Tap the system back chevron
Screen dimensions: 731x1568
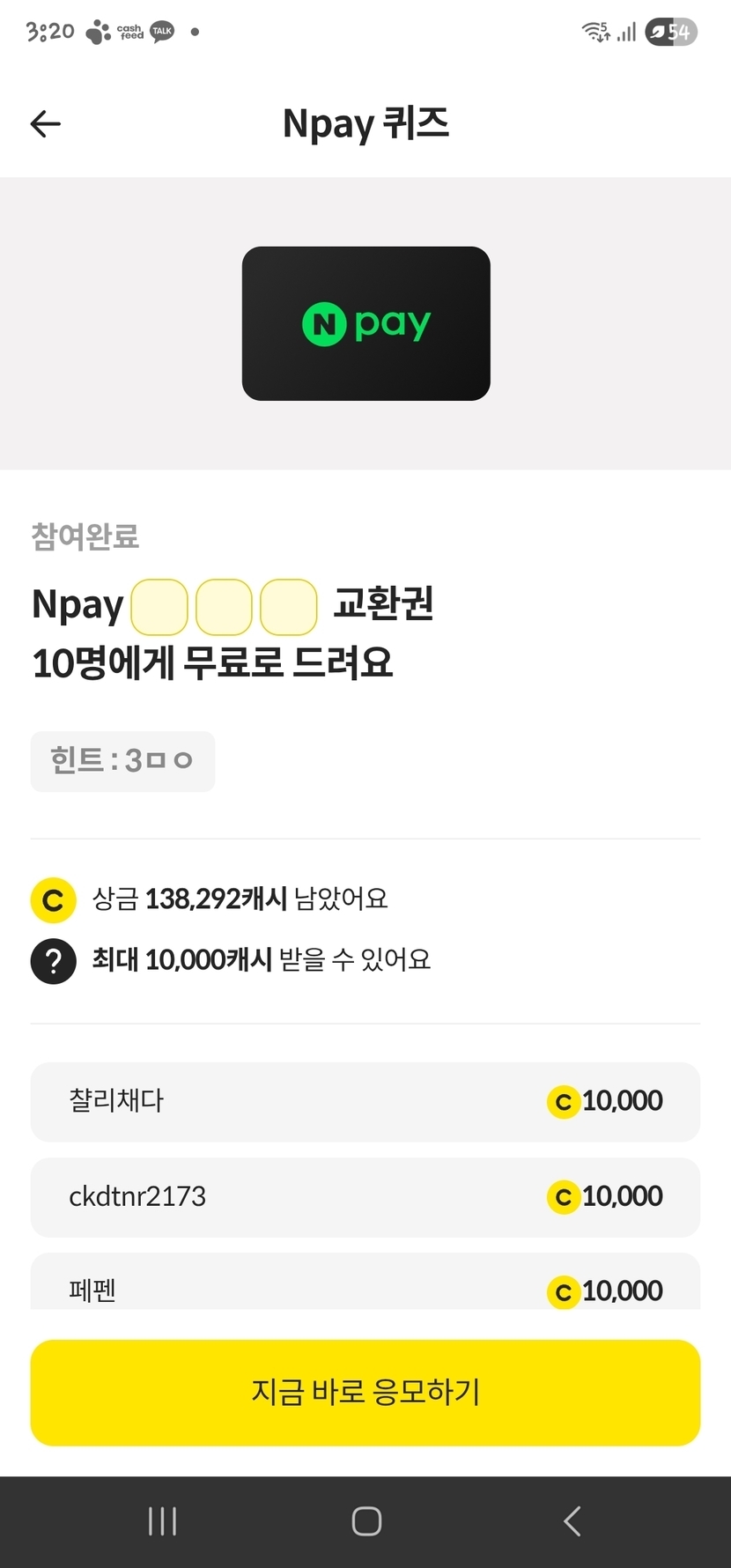coord(572,1520)
